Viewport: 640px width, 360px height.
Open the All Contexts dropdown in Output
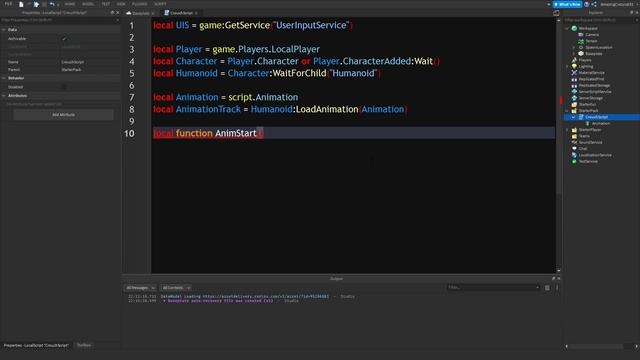pyautogui.click(x=175, y=288)
